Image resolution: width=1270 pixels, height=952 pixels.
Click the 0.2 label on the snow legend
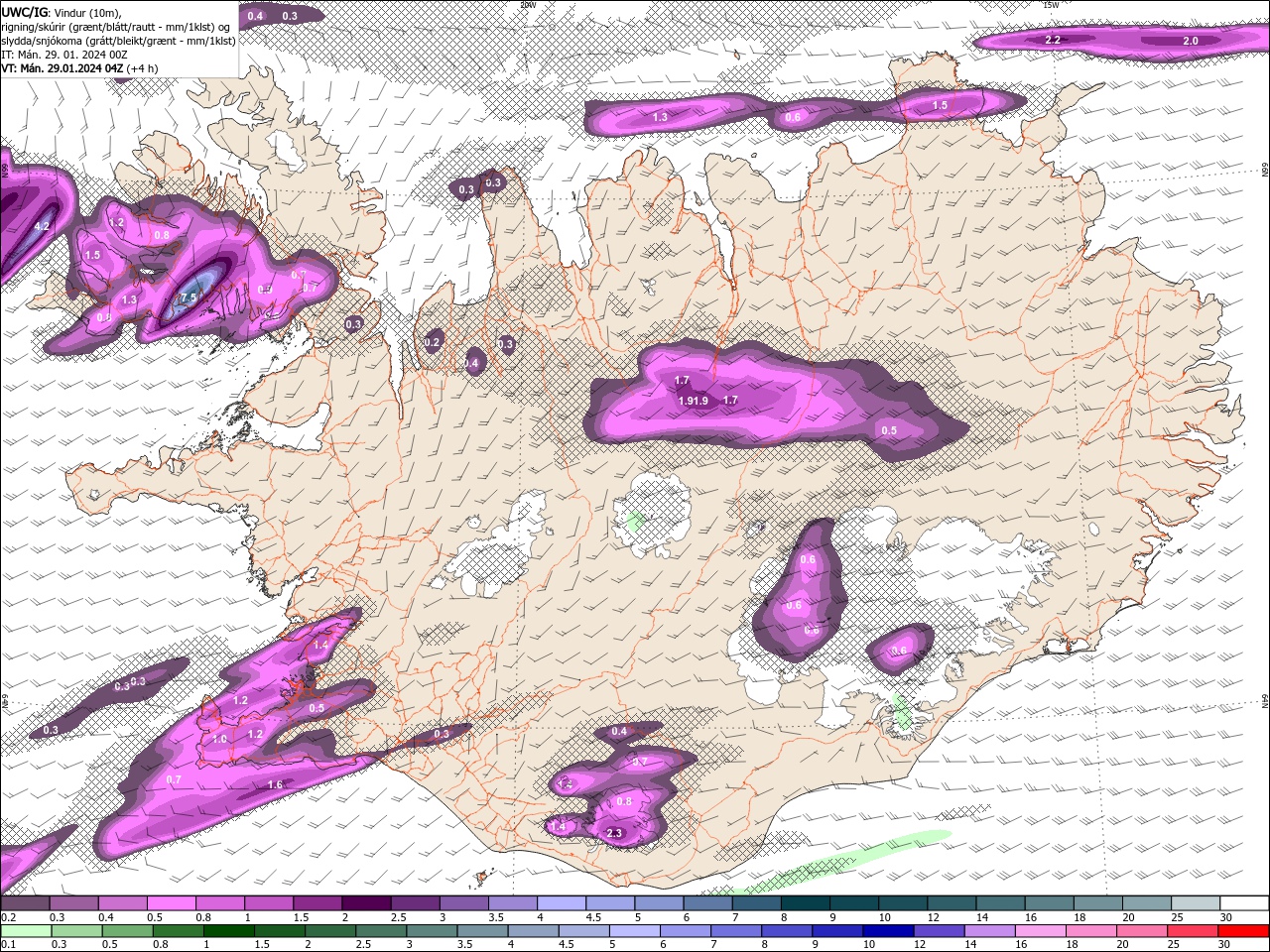9,917
